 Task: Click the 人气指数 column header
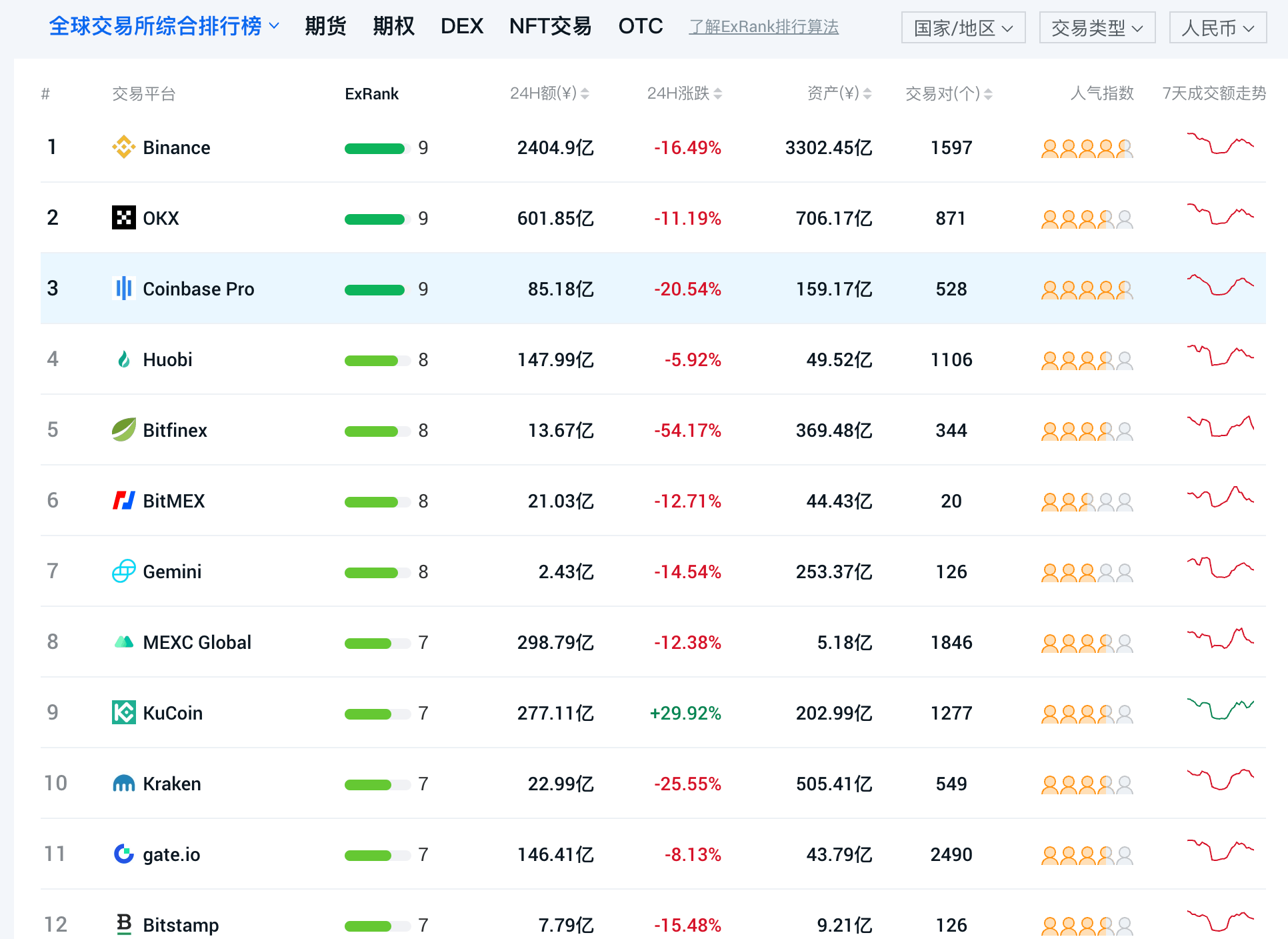(x=1102, y=93)
